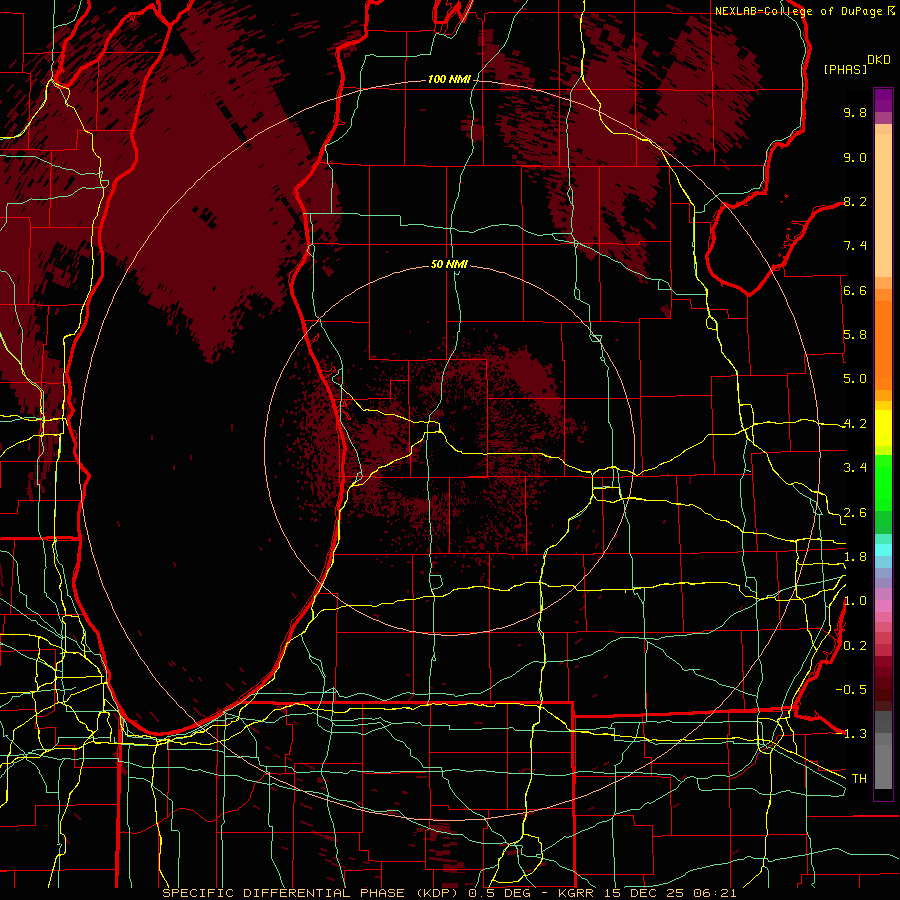Click the 06:21 timestamp
Image resolution: width=900 pixels, height=900 pixels.
click(x=716, y=893)
